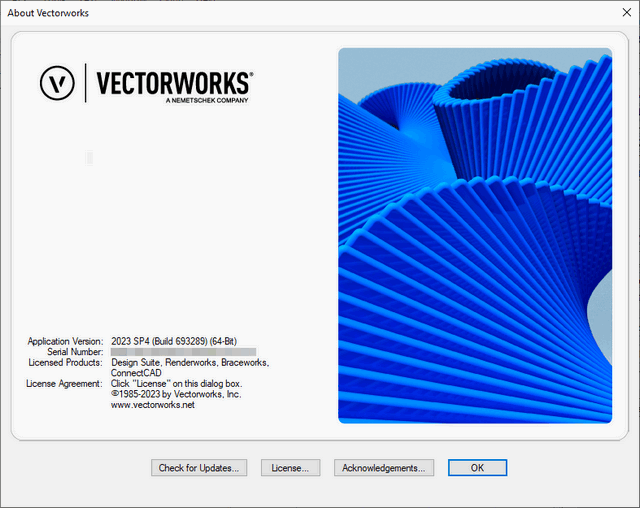Click the License Agreement label

[64, 383]
